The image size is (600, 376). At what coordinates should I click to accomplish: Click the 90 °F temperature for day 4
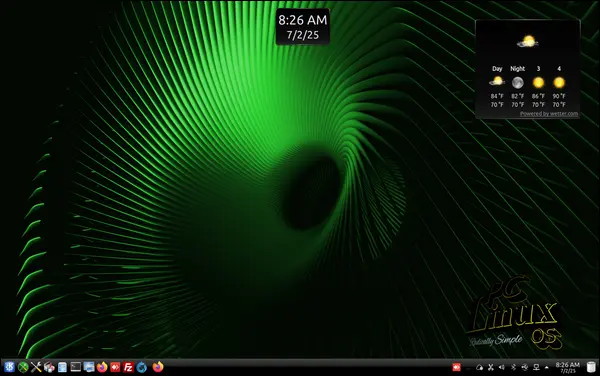click(559, 96)
